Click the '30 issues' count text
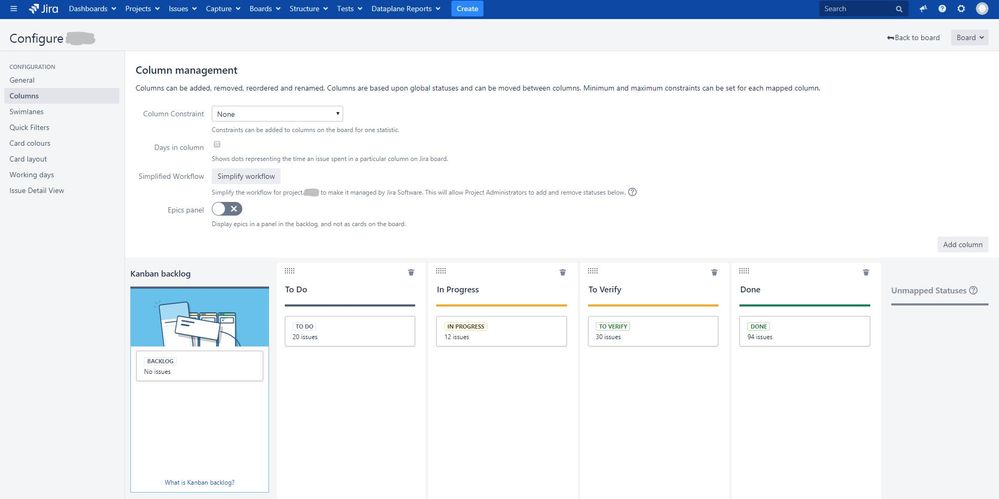This screenshot has height=499, width=999. 608,337
